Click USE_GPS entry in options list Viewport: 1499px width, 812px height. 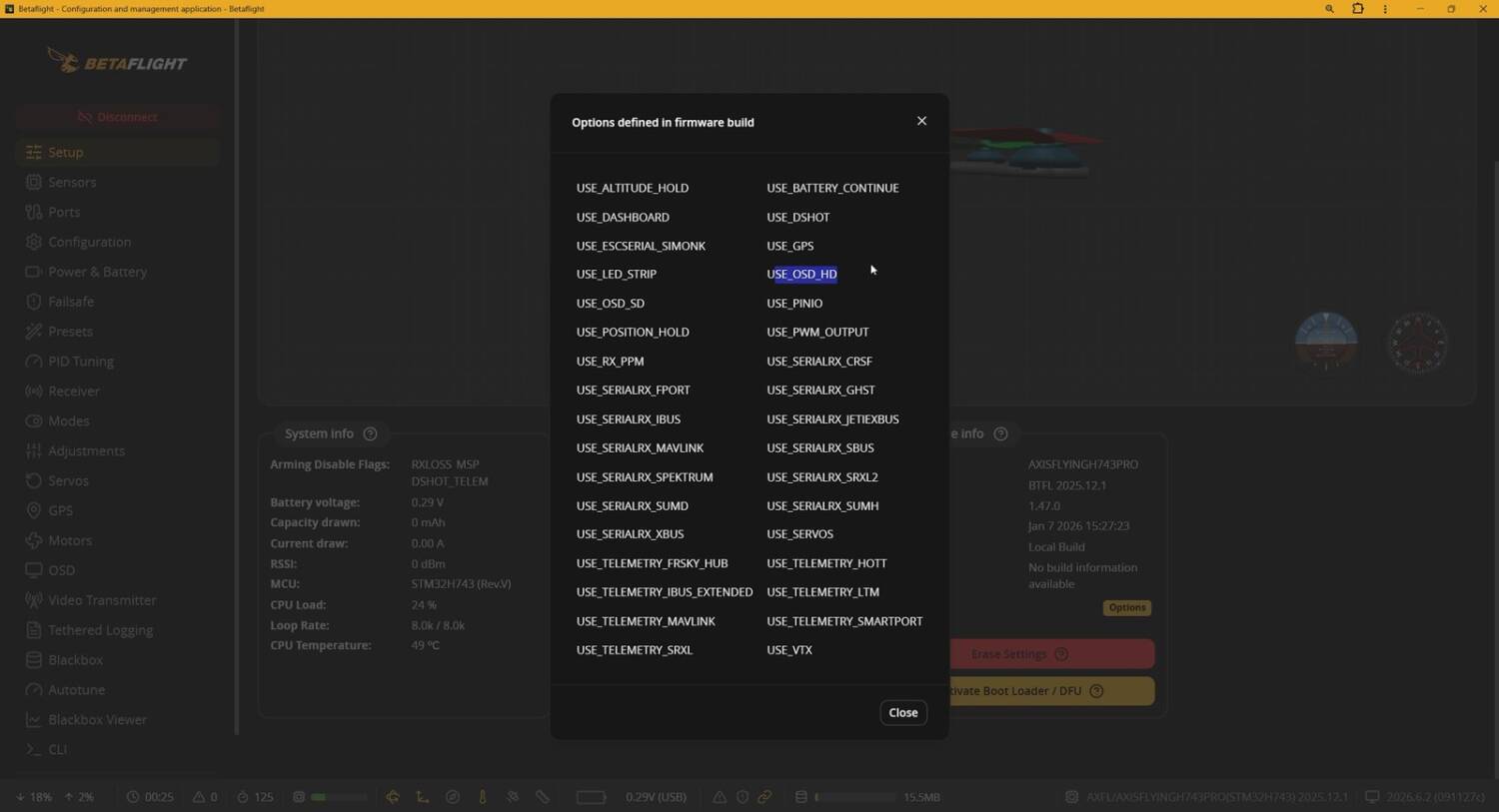tap(789, 246)
